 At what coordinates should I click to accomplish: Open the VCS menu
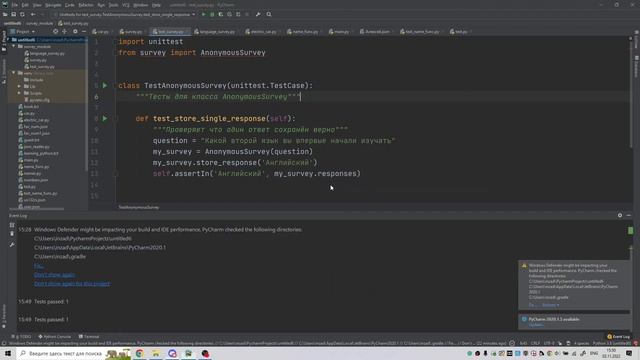click(x=126, y=5)
